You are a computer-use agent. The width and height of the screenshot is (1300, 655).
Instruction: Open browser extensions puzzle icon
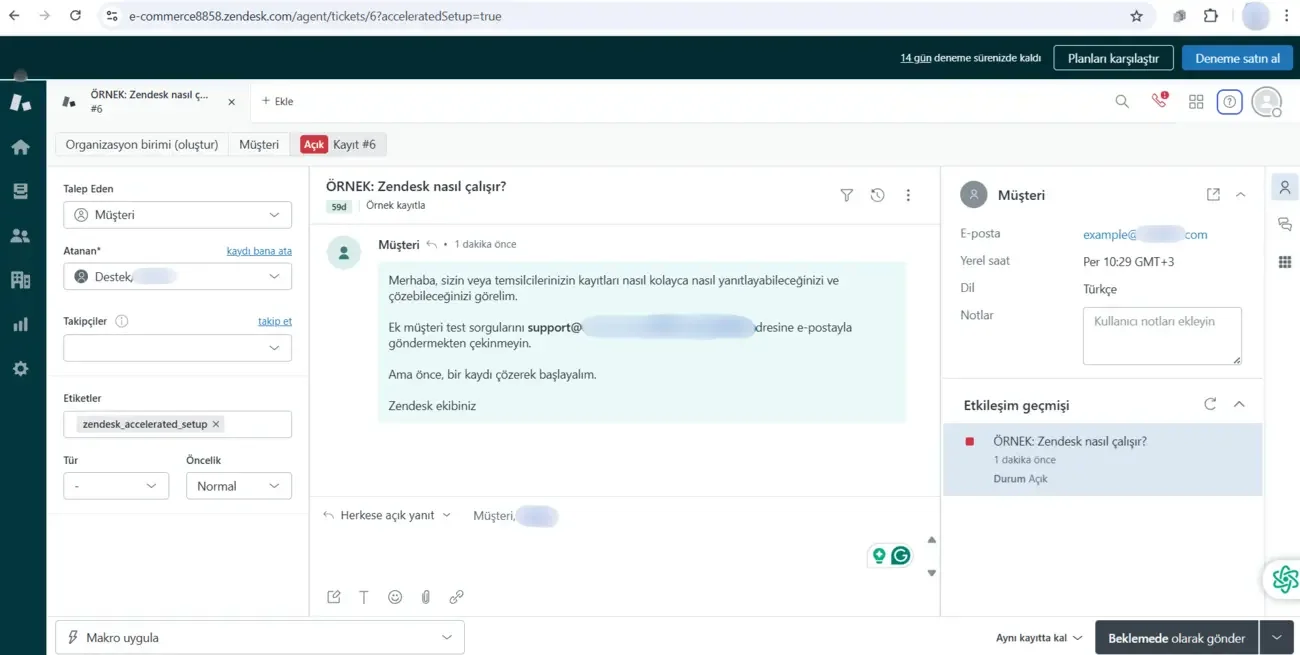click(1211, 16)
